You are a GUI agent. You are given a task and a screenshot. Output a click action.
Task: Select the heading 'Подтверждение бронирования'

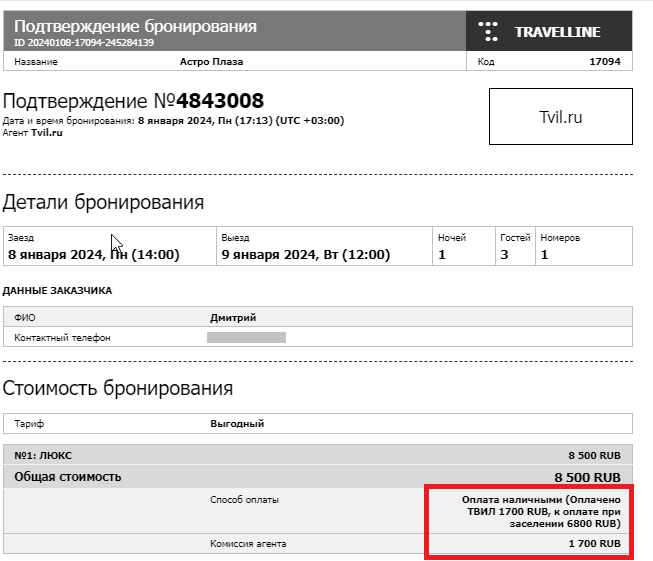[135, 26]
